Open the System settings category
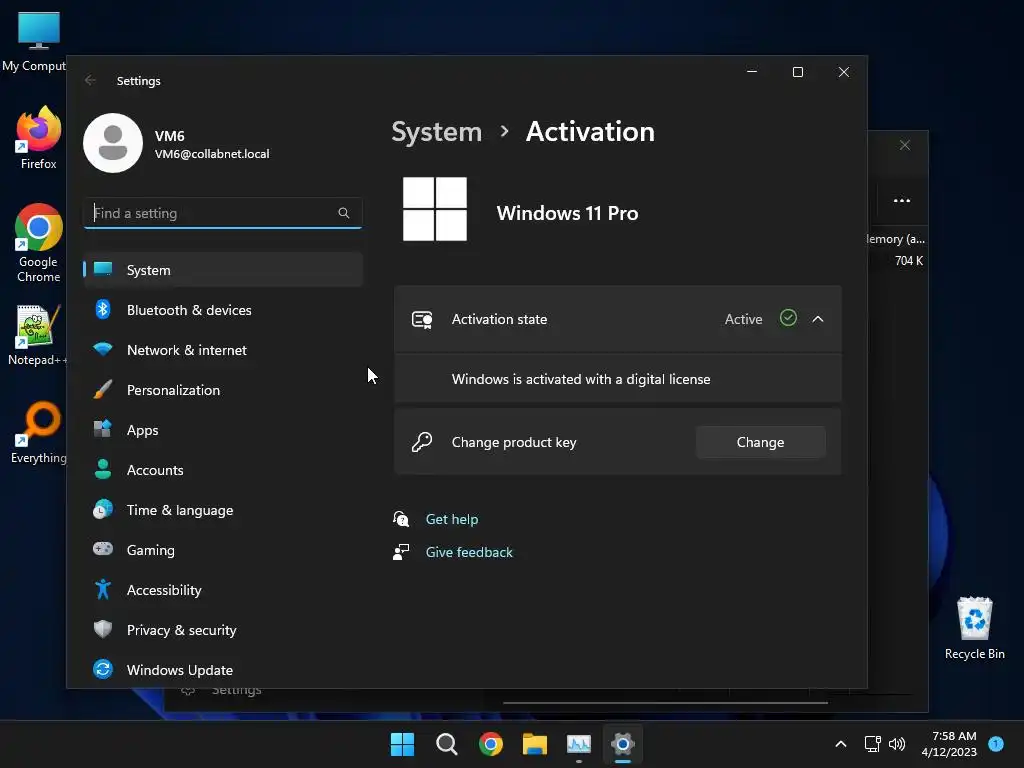 (x=223, y=270)
